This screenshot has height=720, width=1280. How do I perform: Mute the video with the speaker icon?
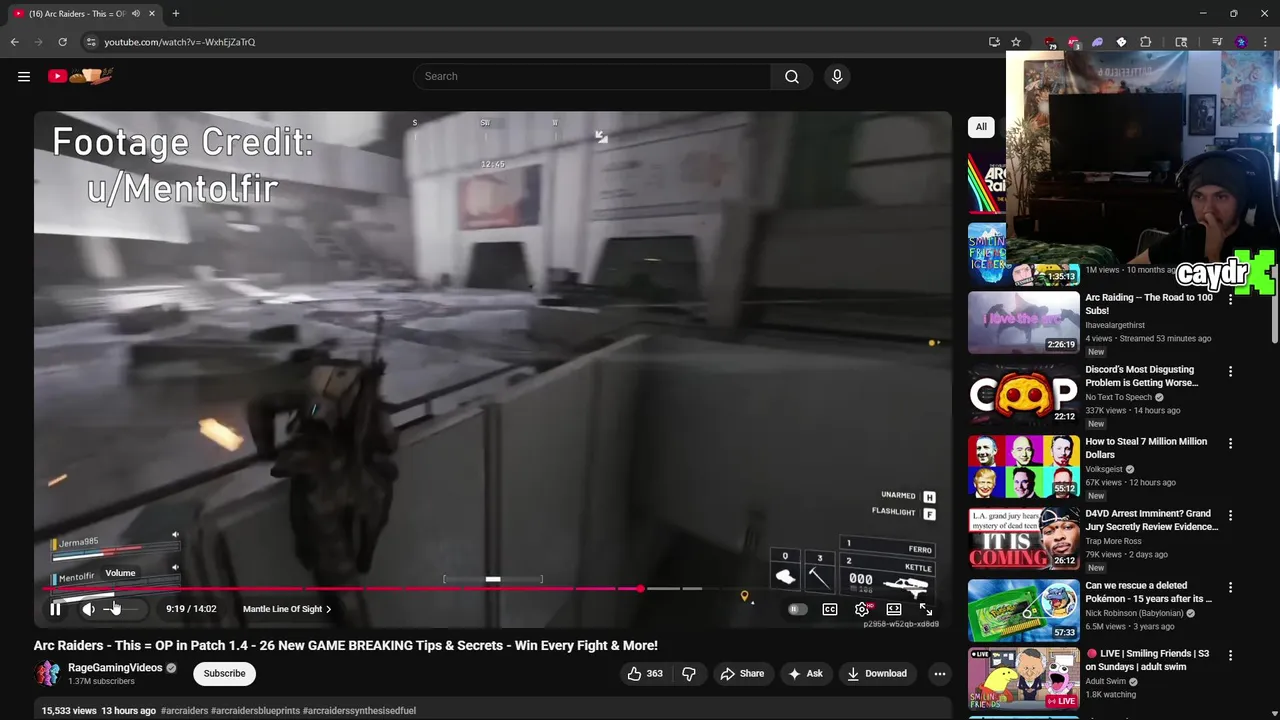[89, 609]
